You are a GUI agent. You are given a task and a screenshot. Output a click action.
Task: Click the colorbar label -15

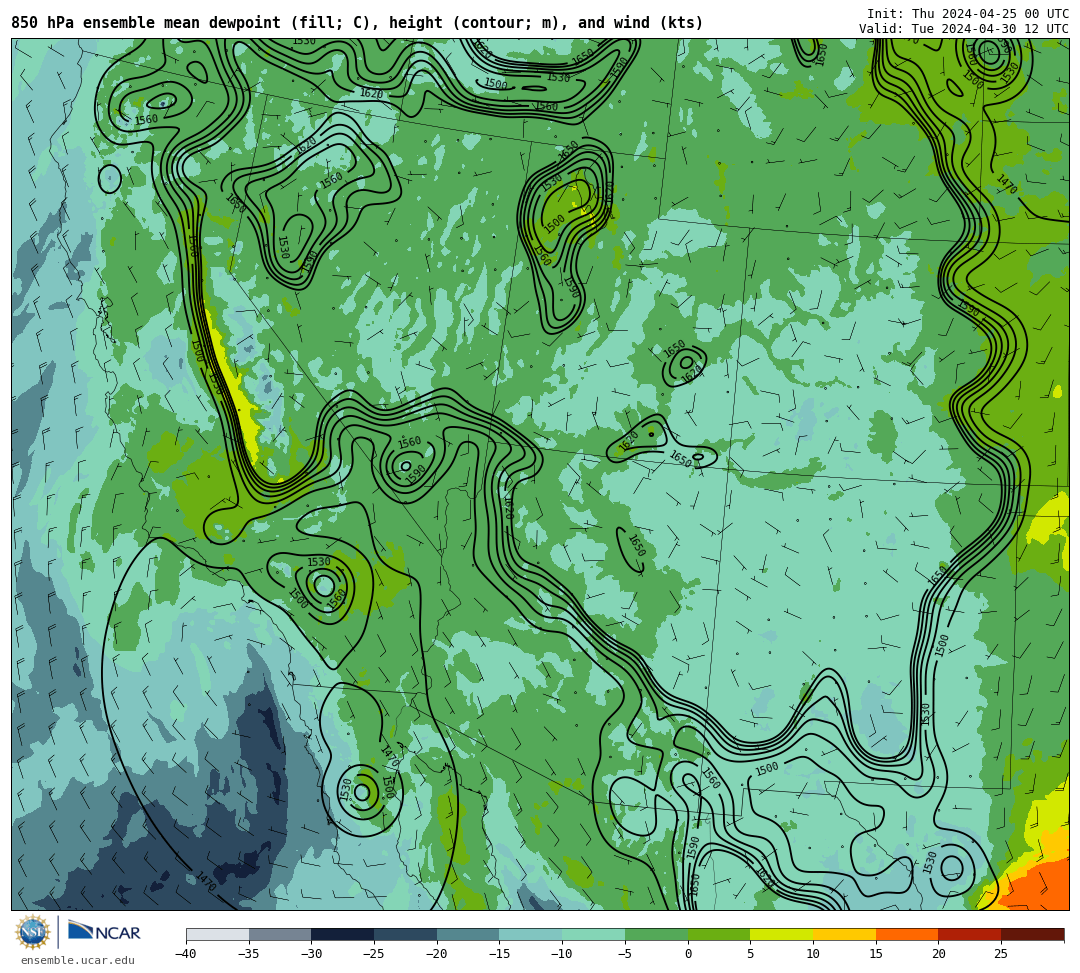point(499,954)
